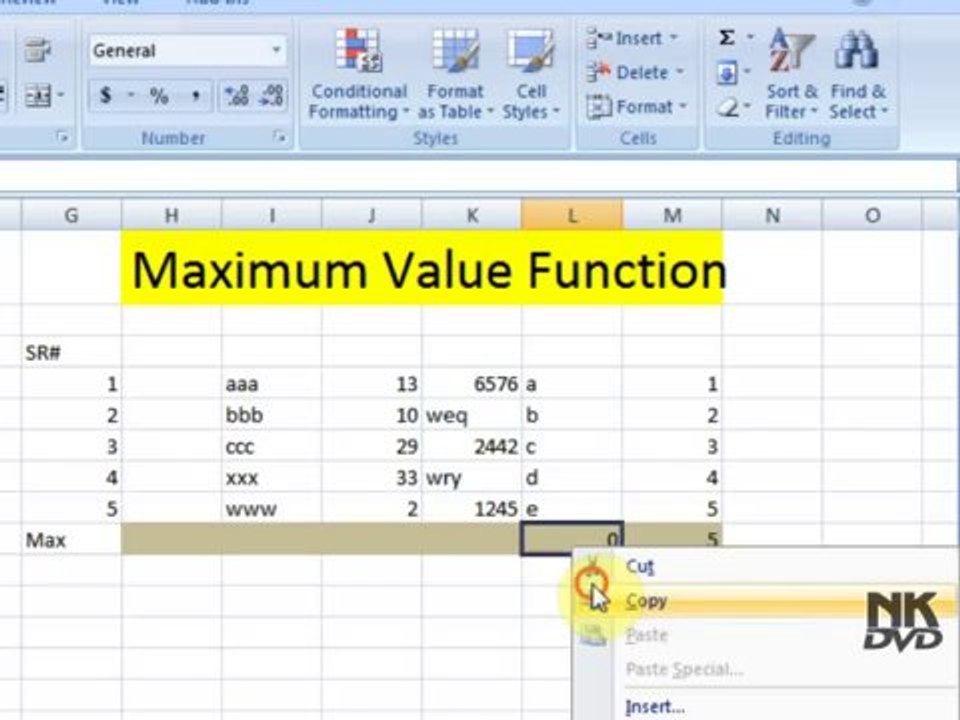Apply Accounting dollar number format
Image resolution: width=960 pixels, height=720 pixels.
point(106,96)
